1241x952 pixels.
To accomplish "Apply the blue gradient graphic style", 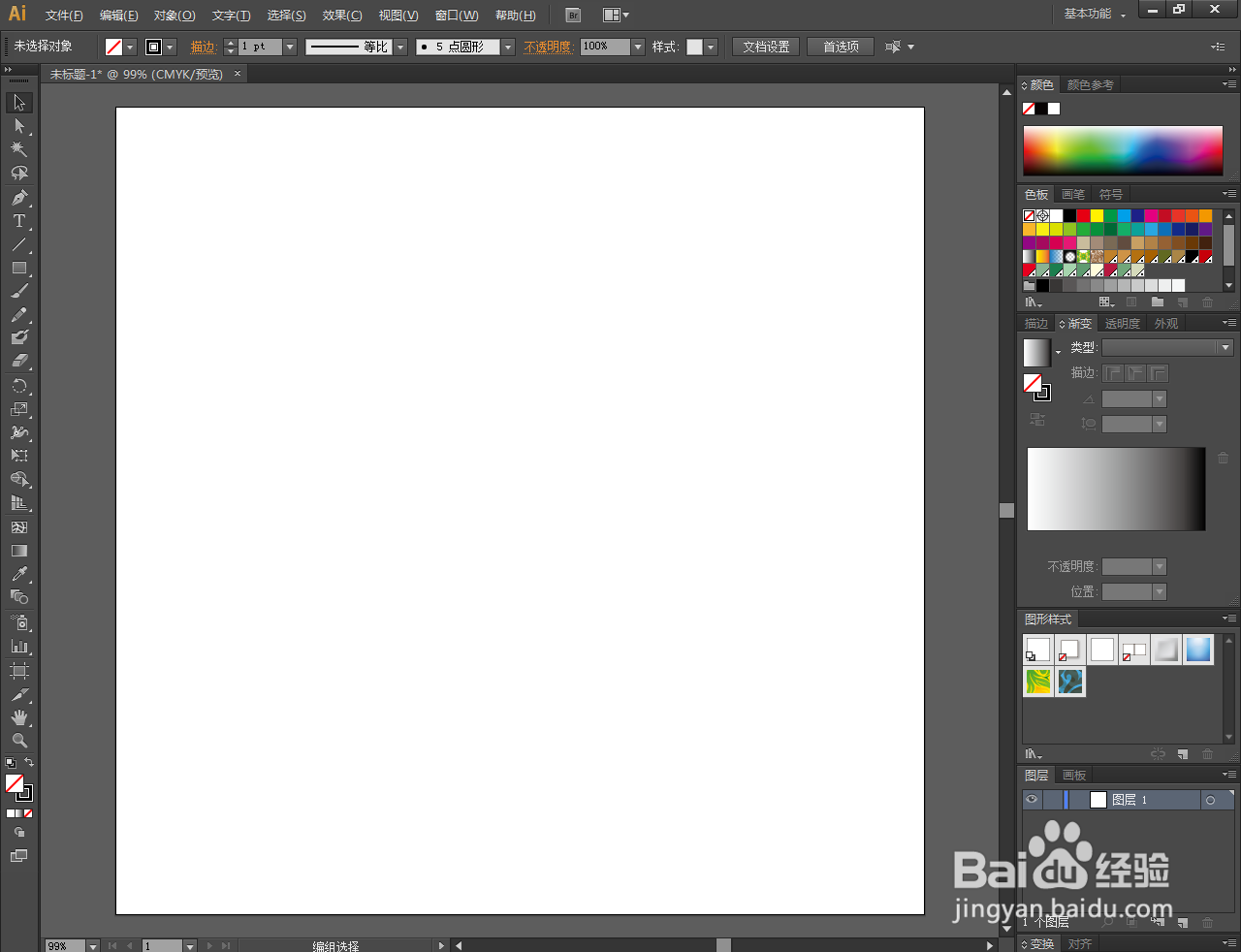I will [1198, 650].
